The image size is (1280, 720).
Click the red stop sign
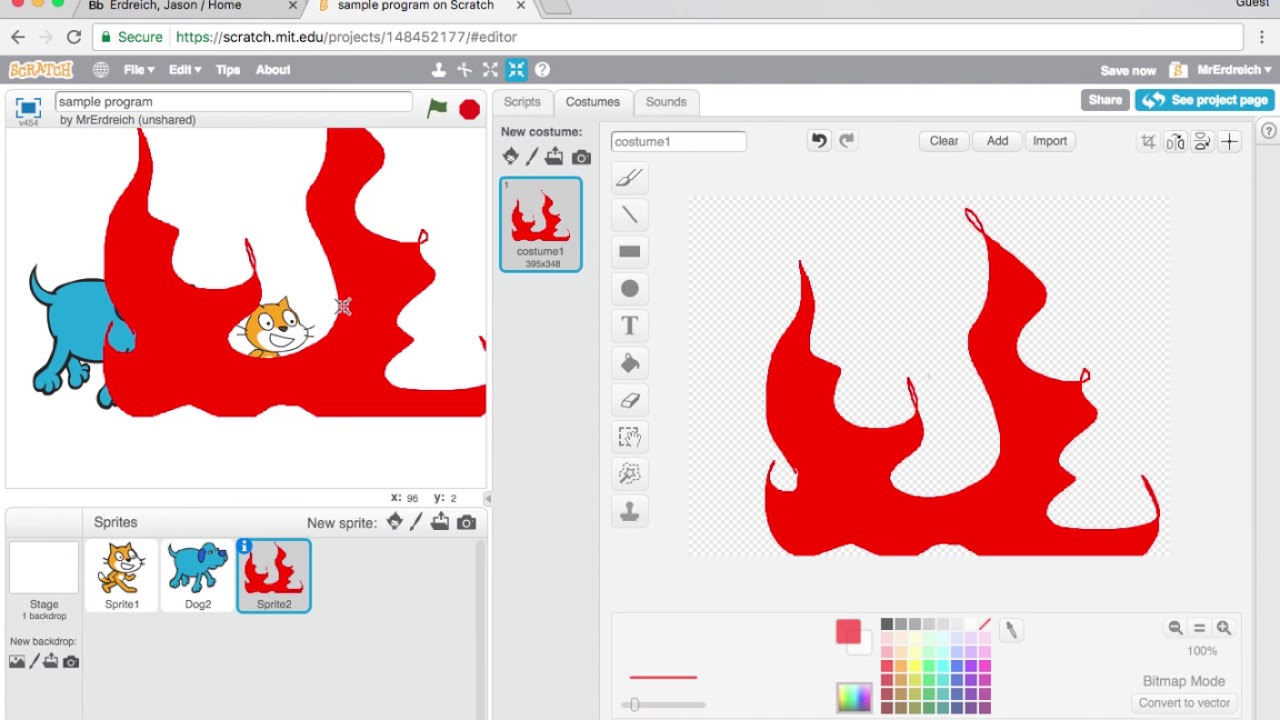pos(469,109)
